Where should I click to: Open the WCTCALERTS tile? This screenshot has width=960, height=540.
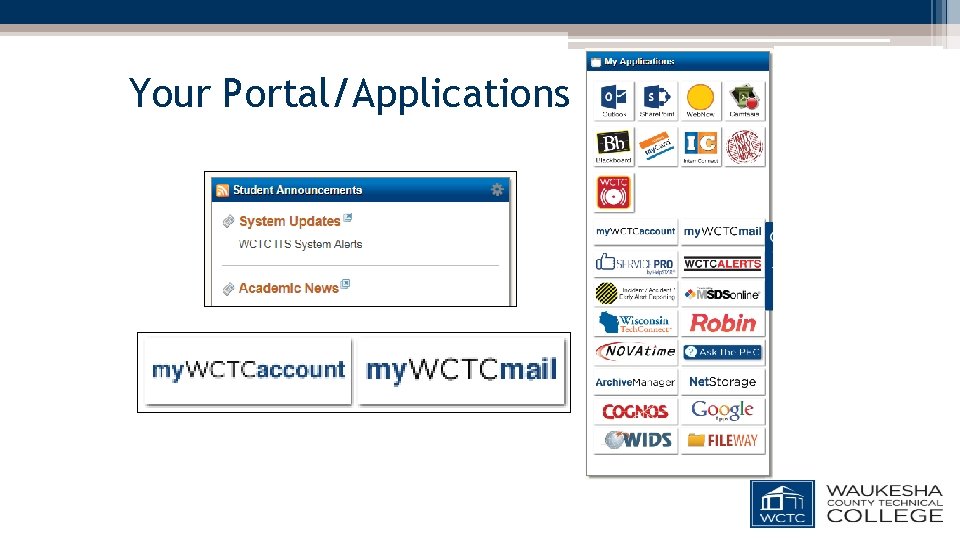(x=722, y=263)
